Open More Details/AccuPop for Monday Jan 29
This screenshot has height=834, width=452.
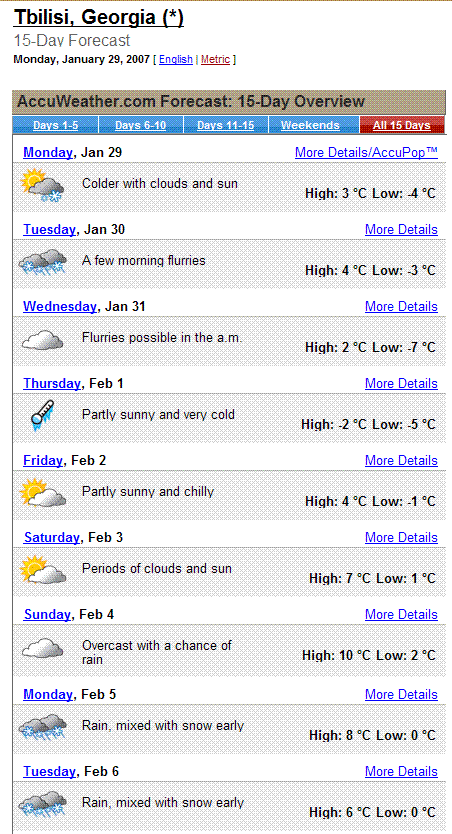pos(366,153)
